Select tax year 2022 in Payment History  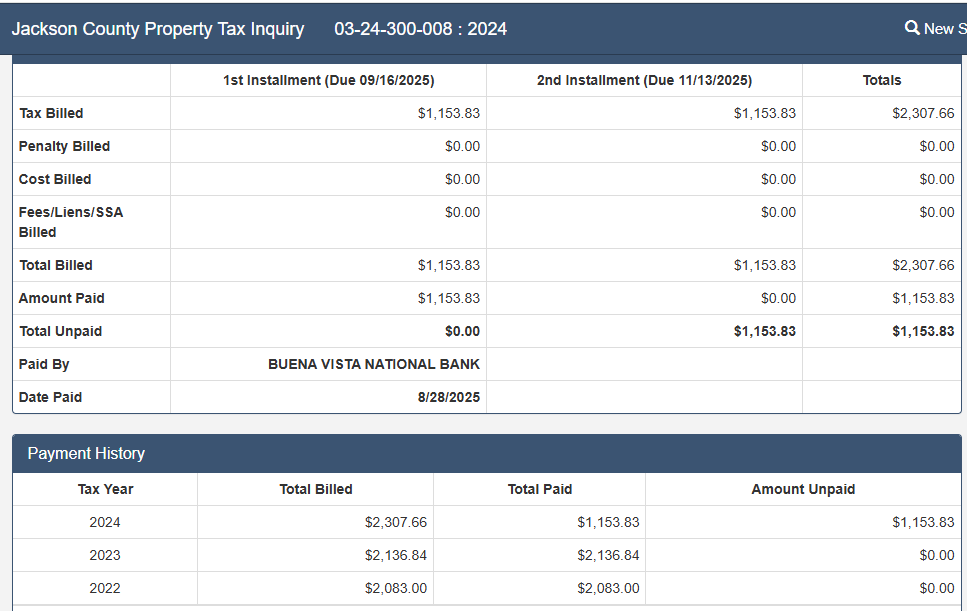pos(105,588)
